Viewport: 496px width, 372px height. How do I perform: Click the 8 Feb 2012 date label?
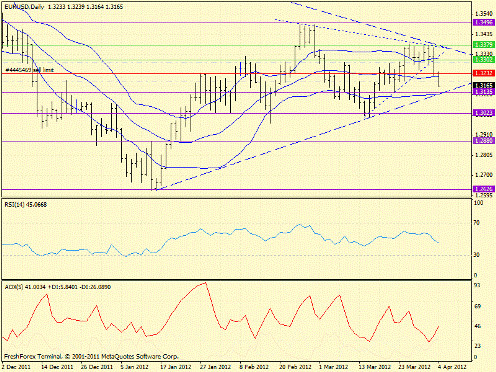[253, 367]
